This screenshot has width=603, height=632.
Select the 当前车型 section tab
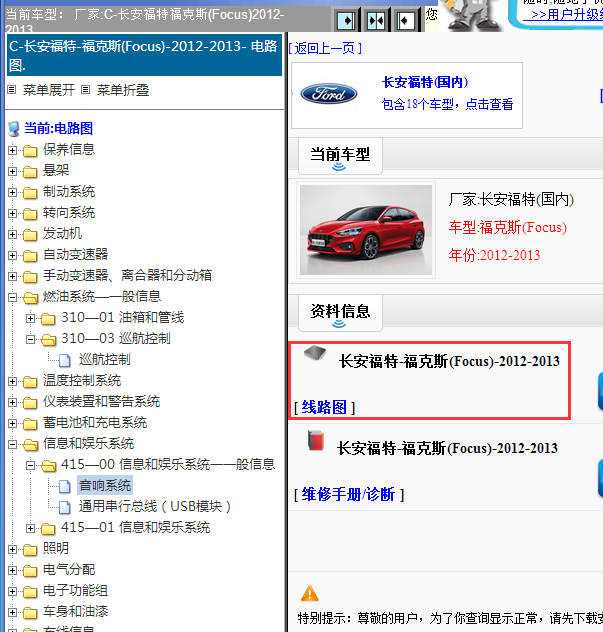(340, 156)
